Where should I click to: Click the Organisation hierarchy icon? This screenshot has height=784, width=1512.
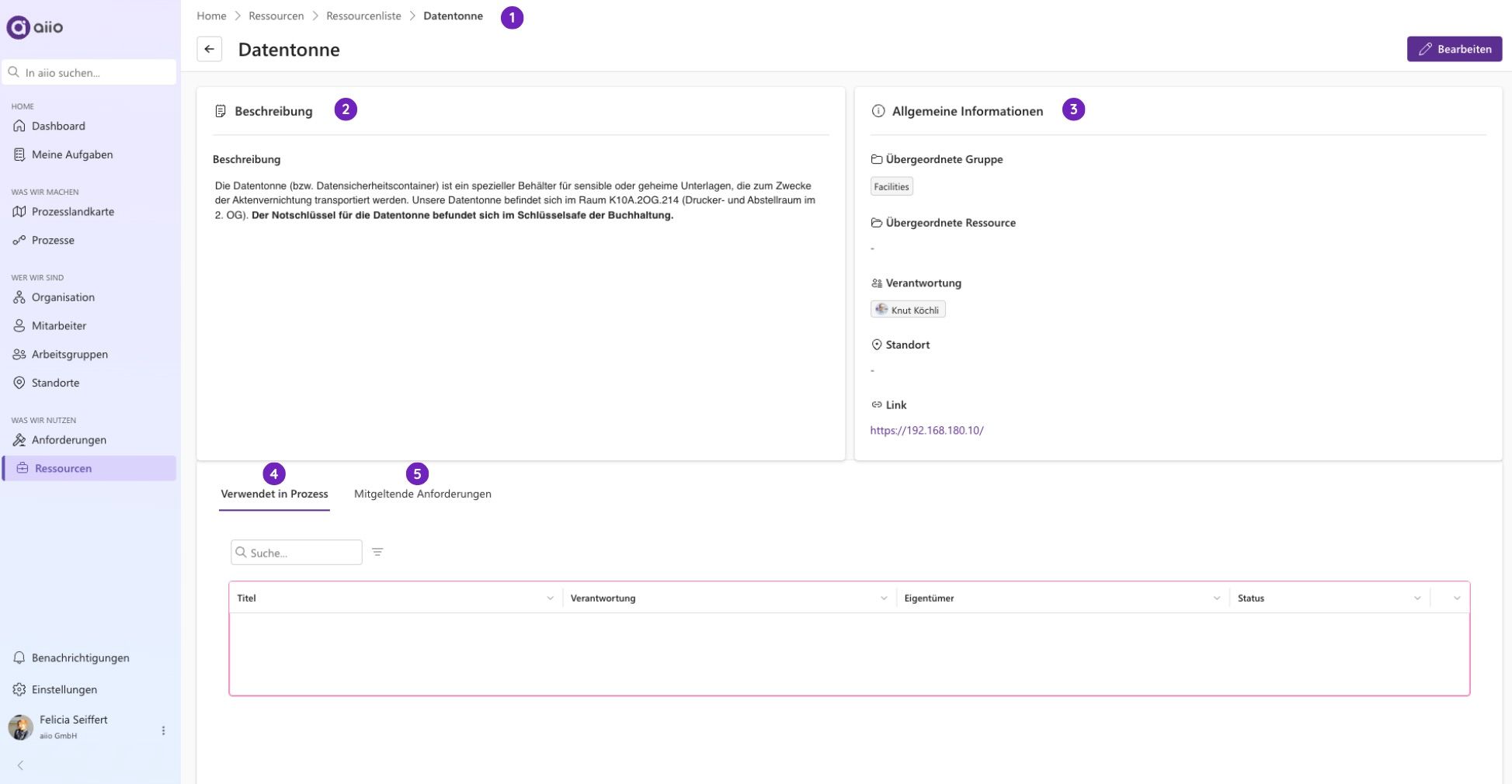(19, 297)
